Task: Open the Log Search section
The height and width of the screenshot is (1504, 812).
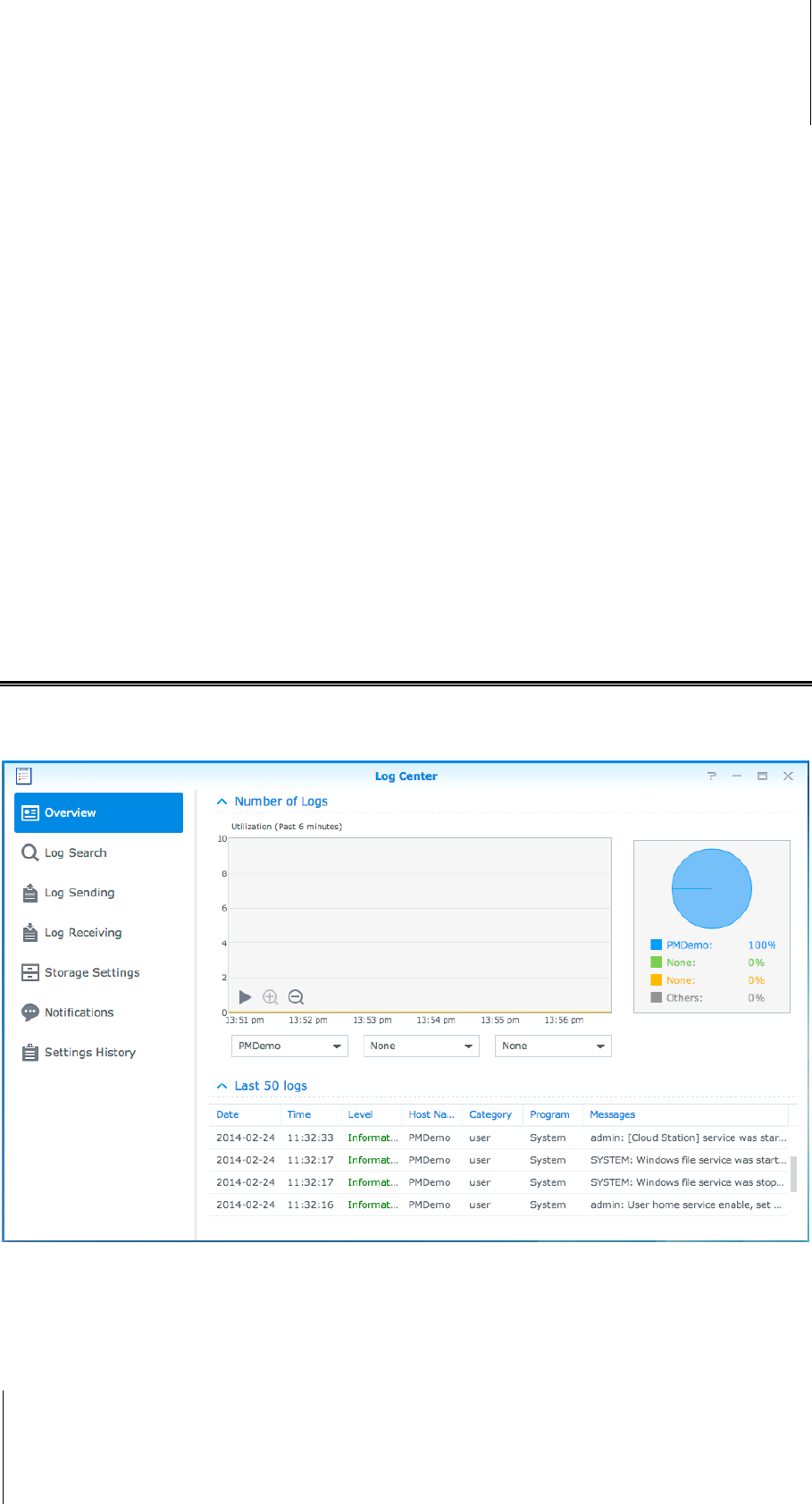Action: tap(98, 853)
